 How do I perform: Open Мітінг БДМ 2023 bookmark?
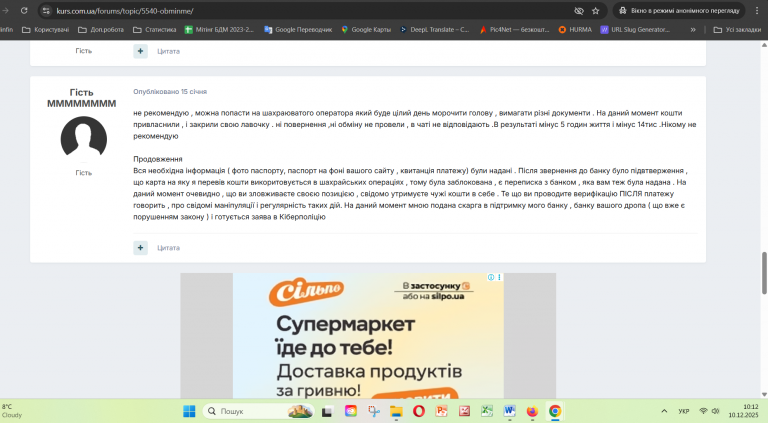coord(219,29)
